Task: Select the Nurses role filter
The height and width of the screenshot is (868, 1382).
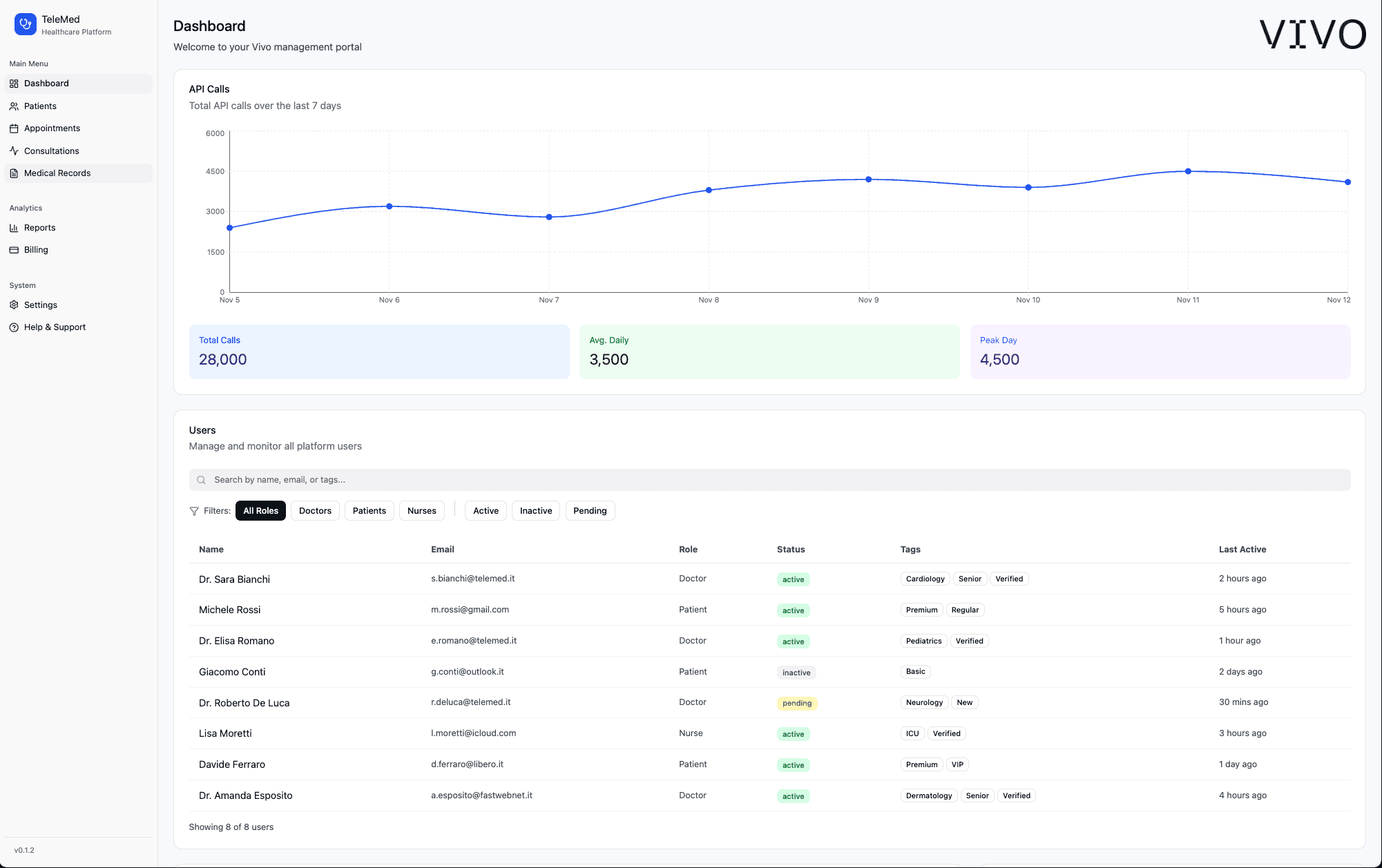Action: click(421, 510)
